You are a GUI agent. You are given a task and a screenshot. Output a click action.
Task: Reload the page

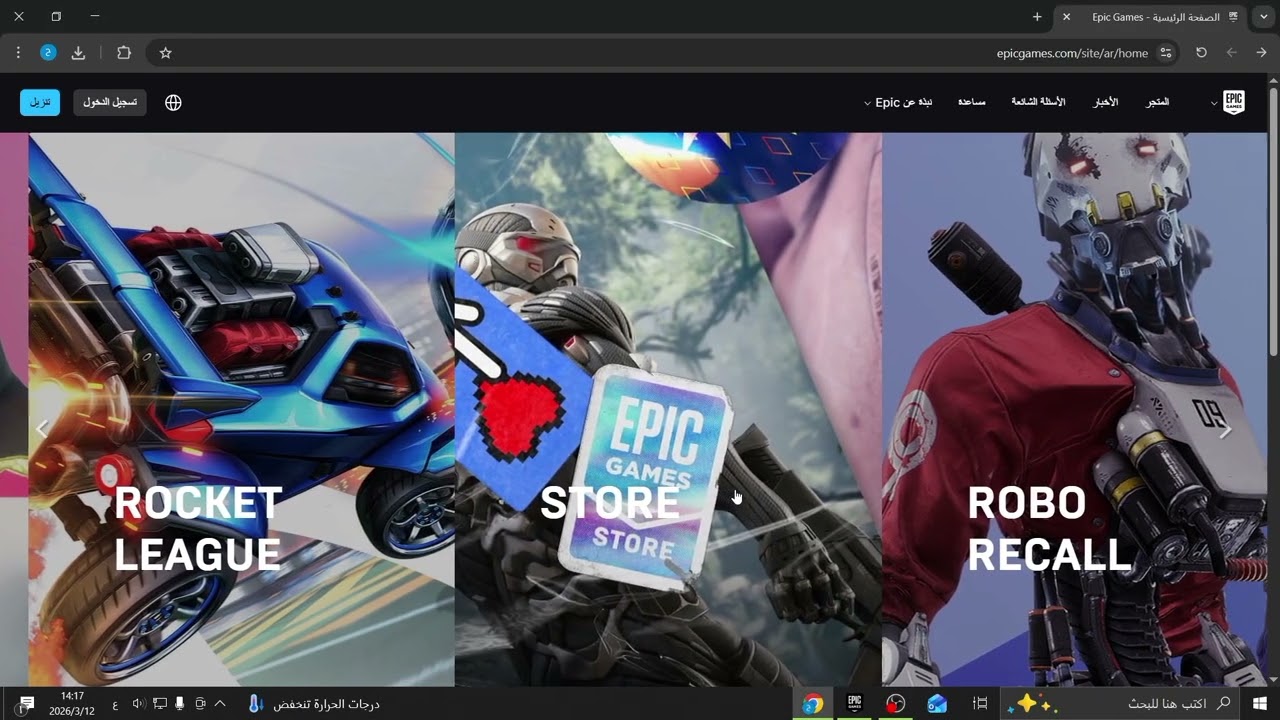[x=1201, y=53]
